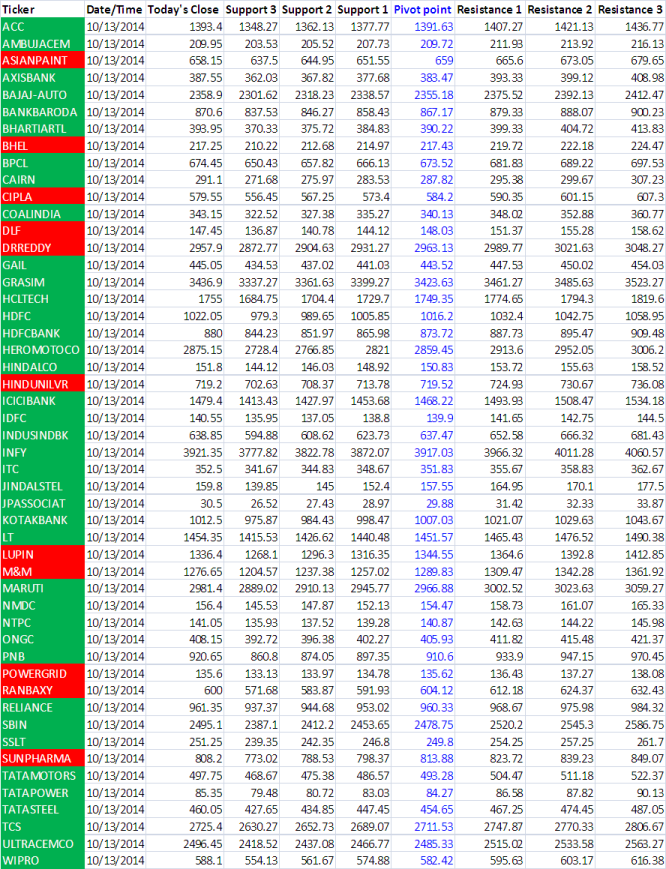Click the red M&M ticker cell
The image size is (666, 869).
pos(43,571)
